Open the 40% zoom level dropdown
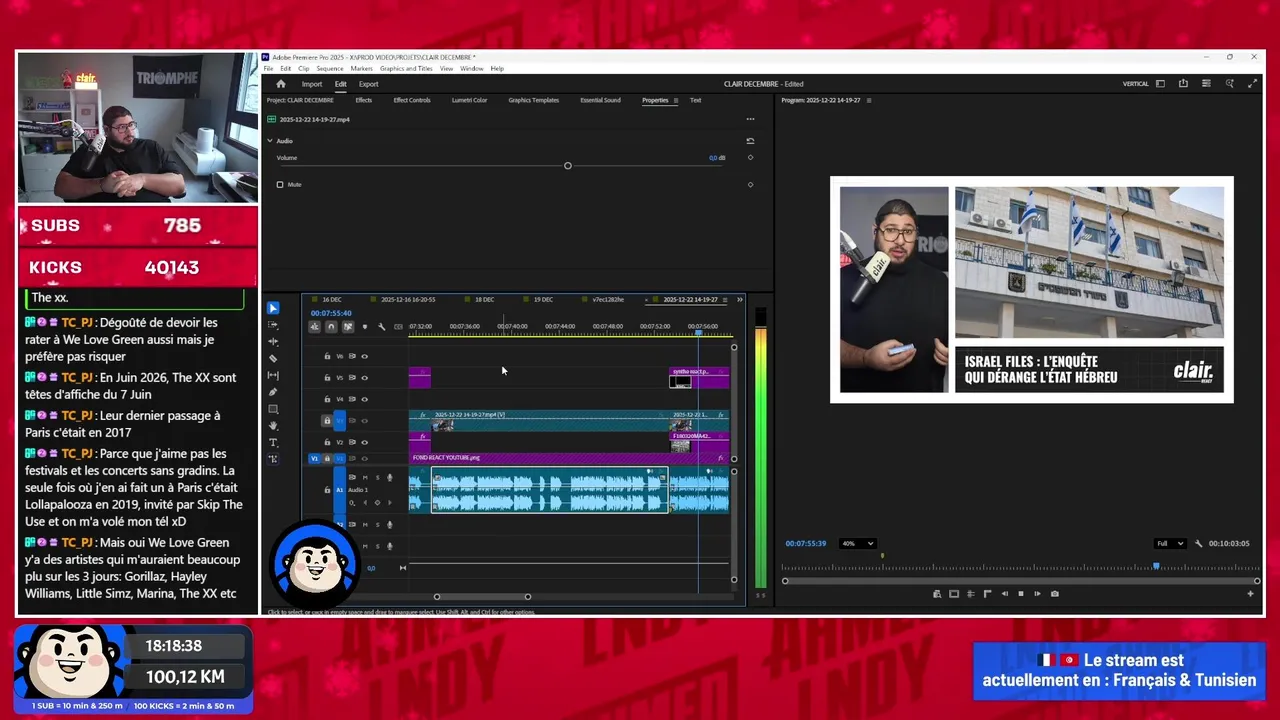Image resolution: width=1280 pixels, height=720 pixels. tap(858, 544)
